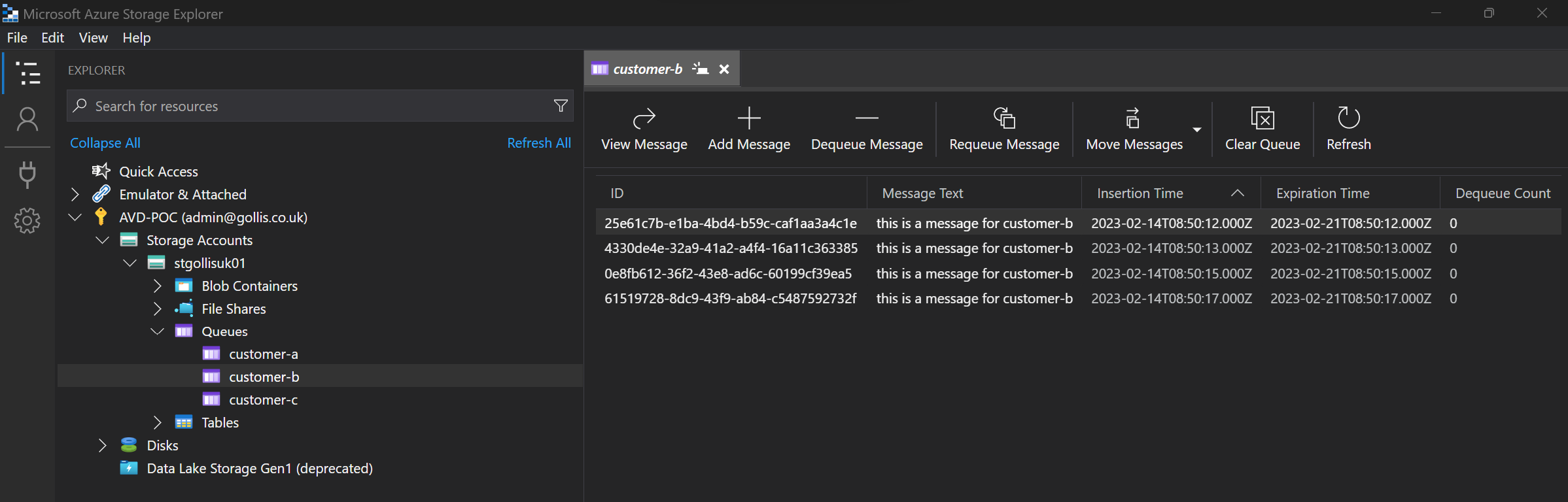Open the Account Management person icon
1568x502 pixels.
(x=27, y=120)
